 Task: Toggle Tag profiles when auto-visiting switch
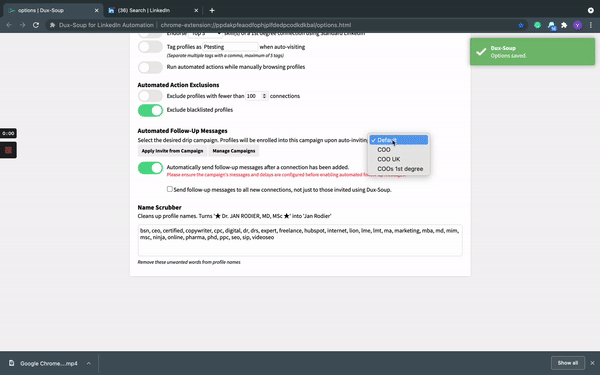point(150,47)
